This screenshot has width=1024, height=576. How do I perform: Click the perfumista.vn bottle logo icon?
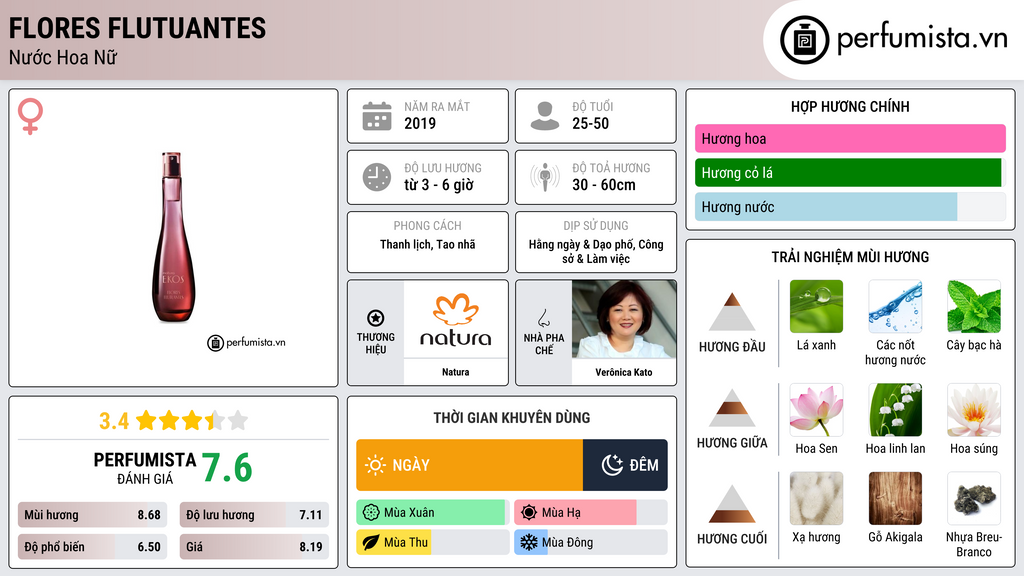(804, 40)
